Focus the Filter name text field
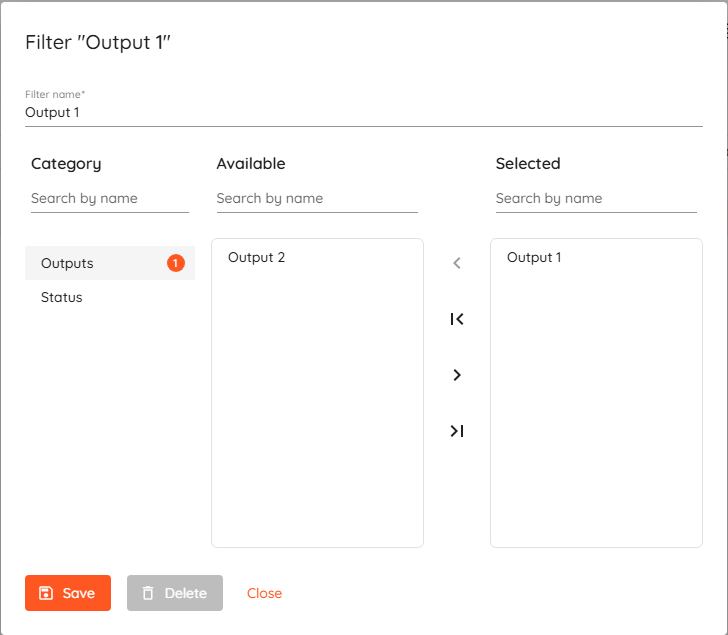This screenshot has width=728, height=635. pyautogui.click(x=363, y=113)
